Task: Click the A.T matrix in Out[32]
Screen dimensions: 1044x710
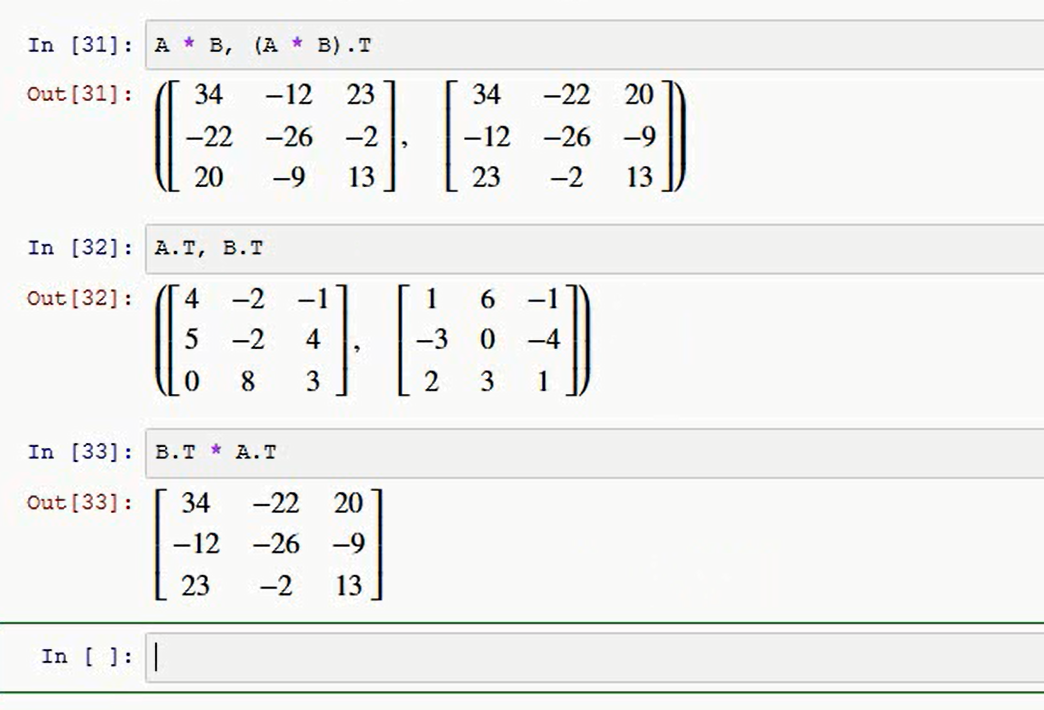Action: [258, 340]
